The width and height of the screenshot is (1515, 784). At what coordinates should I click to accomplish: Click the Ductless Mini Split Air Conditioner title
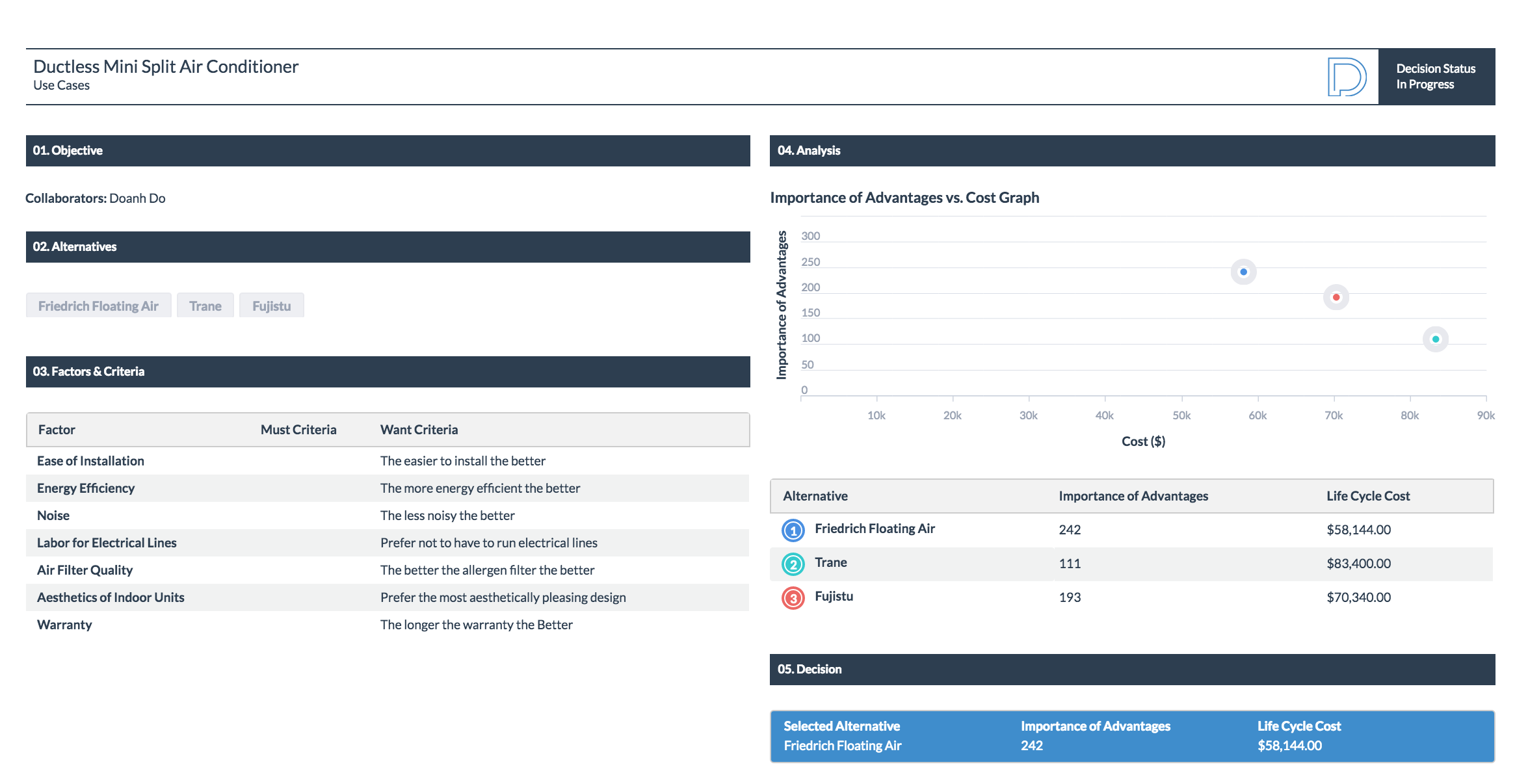click(166, 66)
